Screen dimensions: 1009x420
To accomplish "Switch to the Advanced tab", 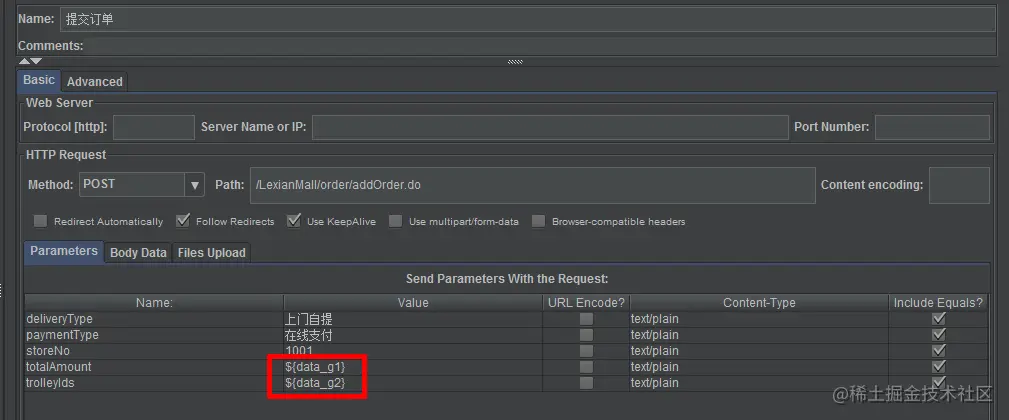I will click(95, 82).
